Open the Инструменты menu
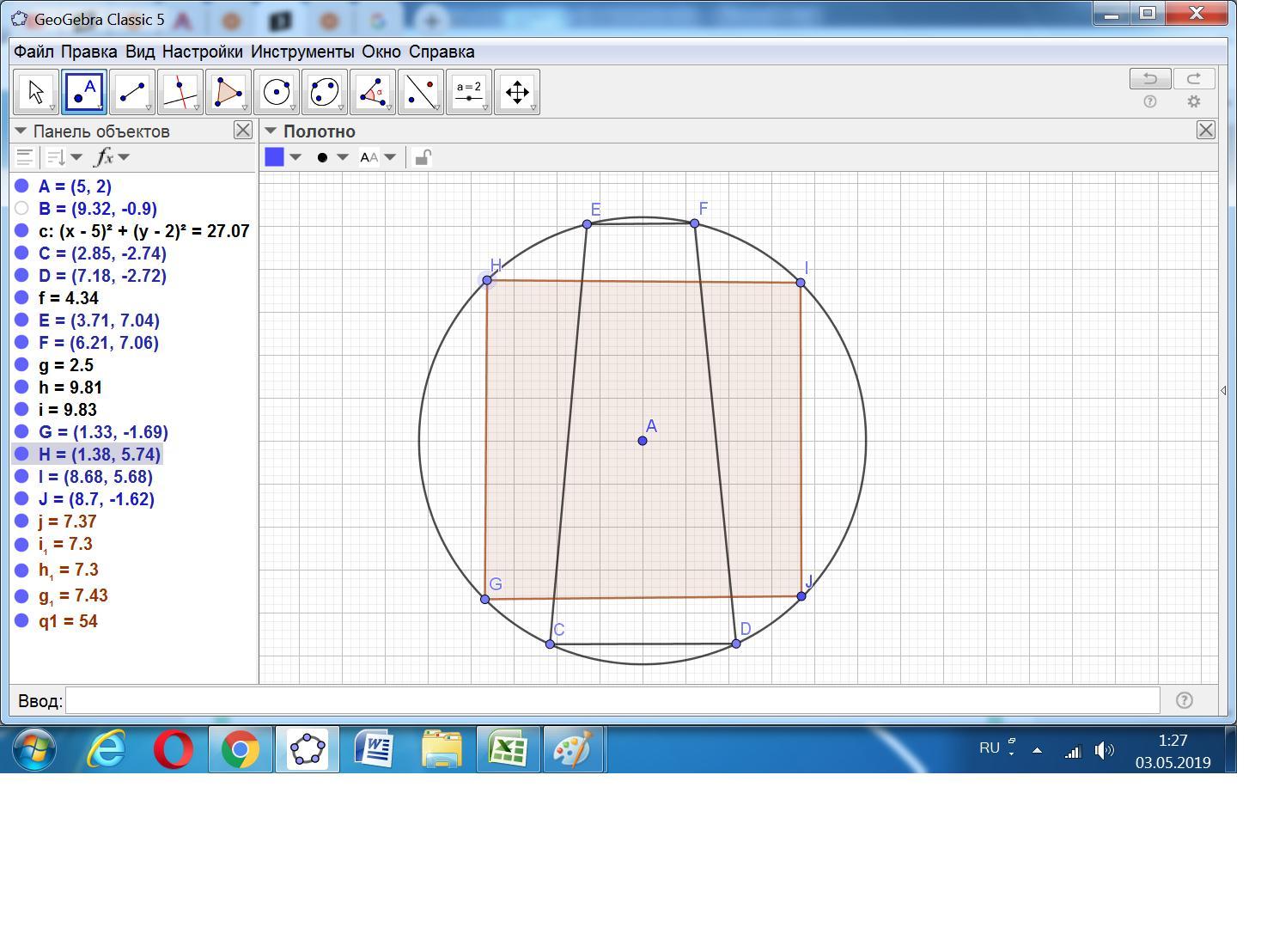The width and height of the screenshot is (1261, 952). pyautogui.click(x=302, y=52)
